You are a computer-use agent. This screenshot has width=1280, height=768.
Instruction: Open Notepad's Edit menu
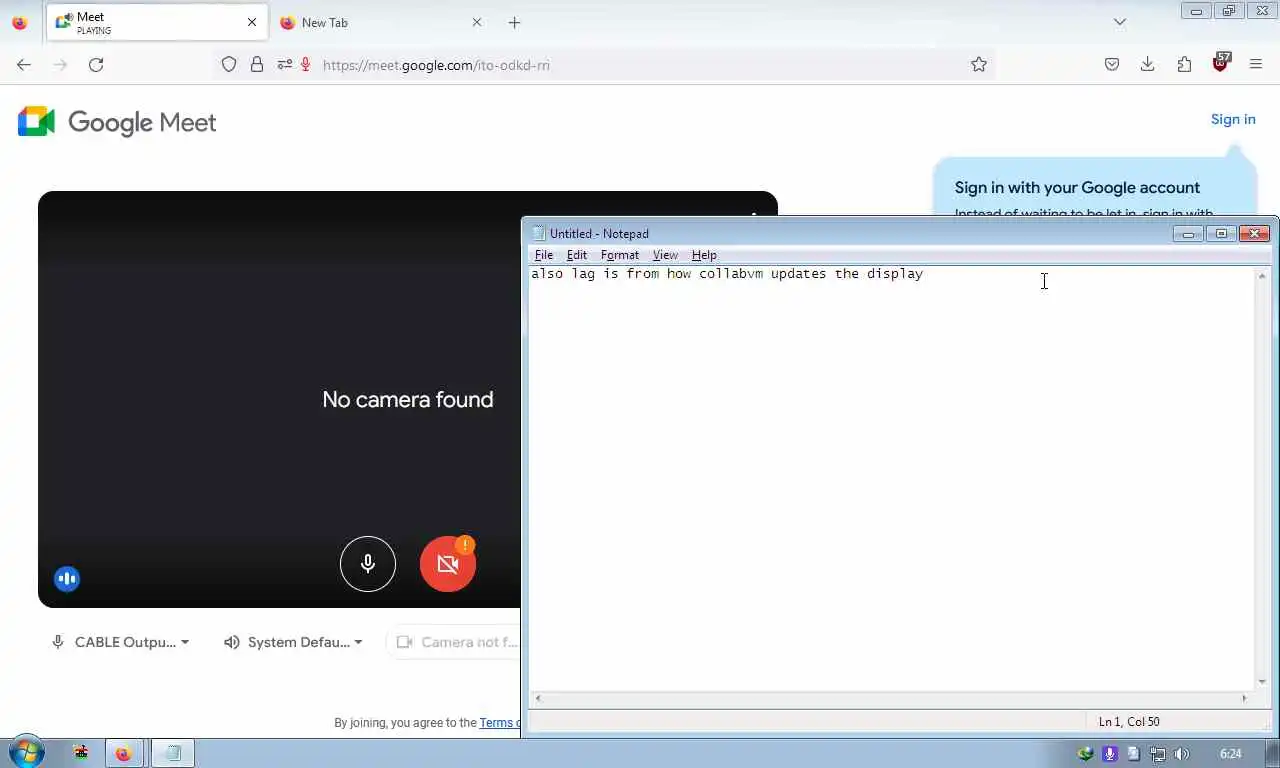click(577, 255)
